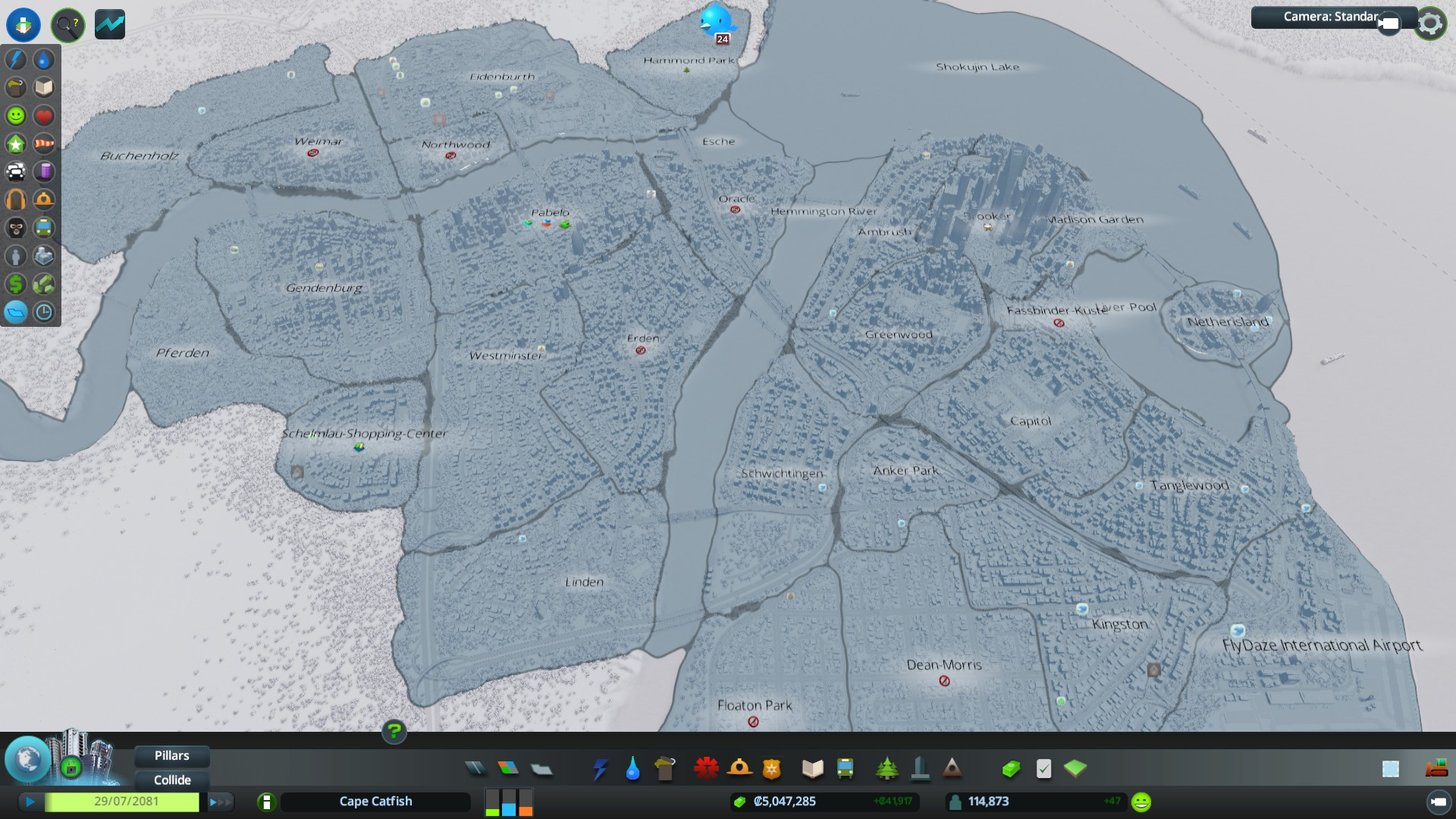Toggle the Pillars option

coord(172,755)
